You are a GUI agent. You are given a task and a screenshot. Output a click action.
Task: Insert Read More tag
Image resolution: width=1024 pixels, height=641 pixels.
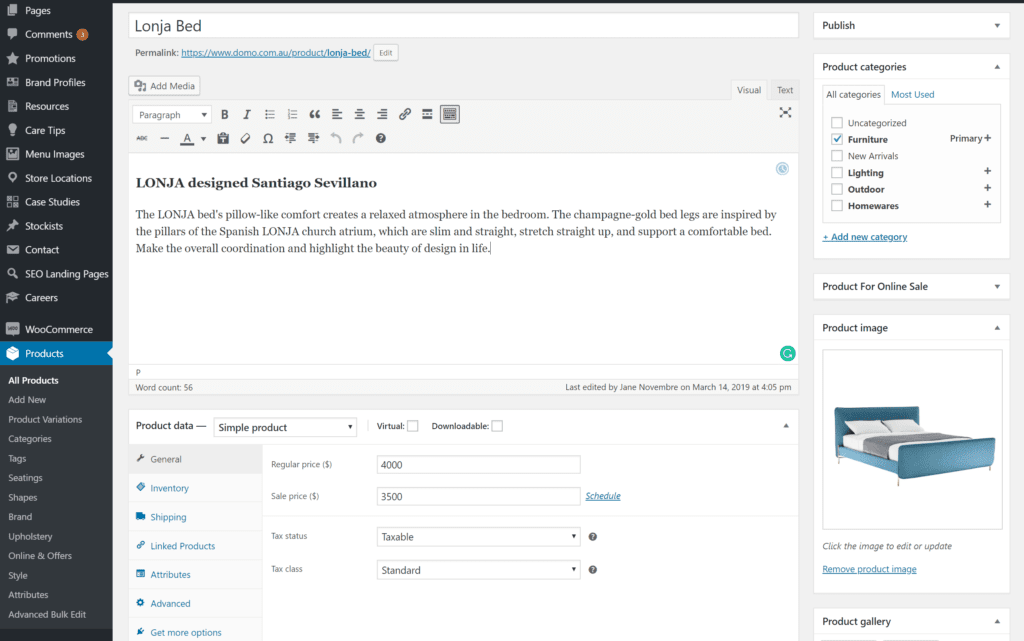point(427,114)
